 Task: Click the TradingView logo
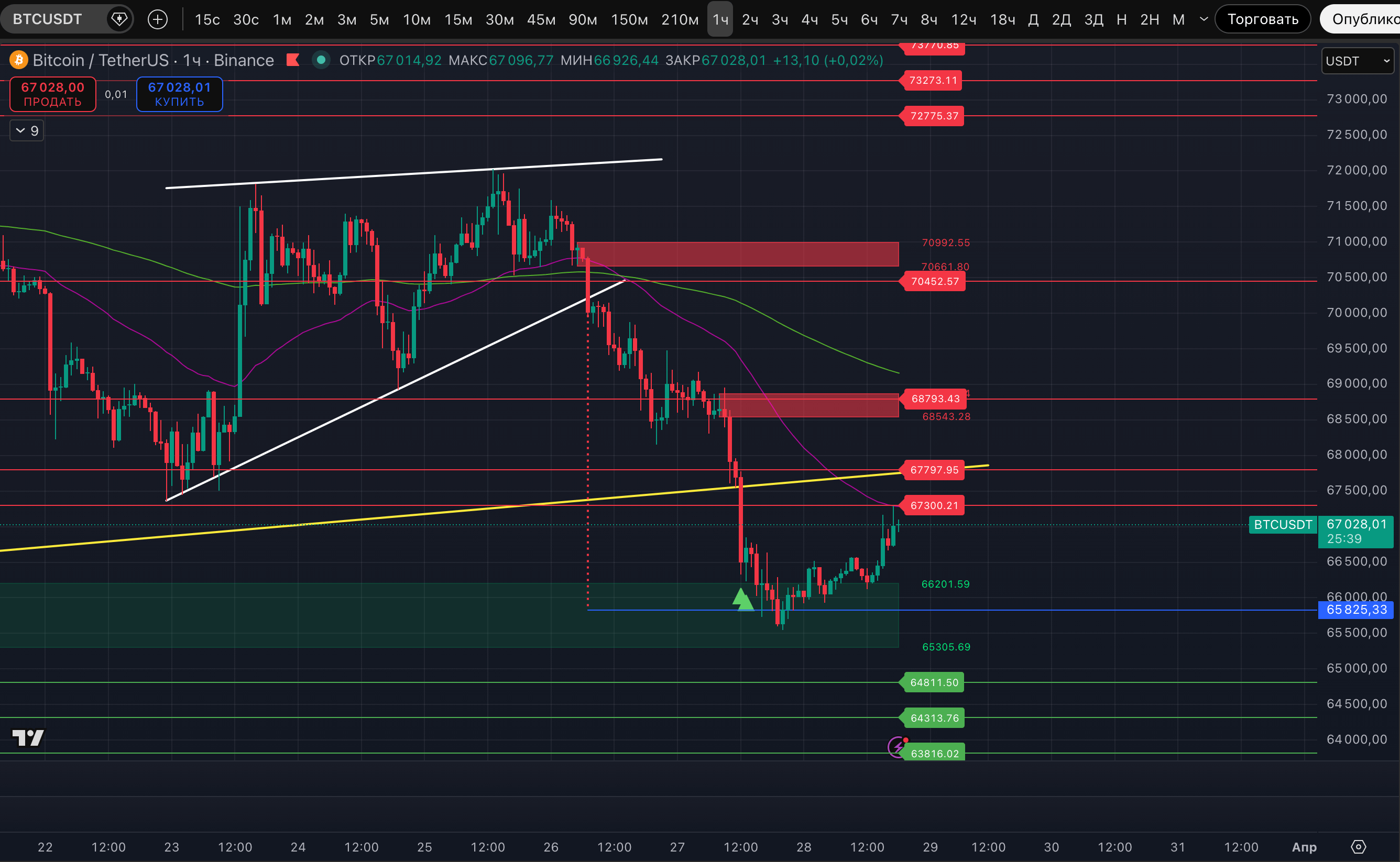[28, 738]
